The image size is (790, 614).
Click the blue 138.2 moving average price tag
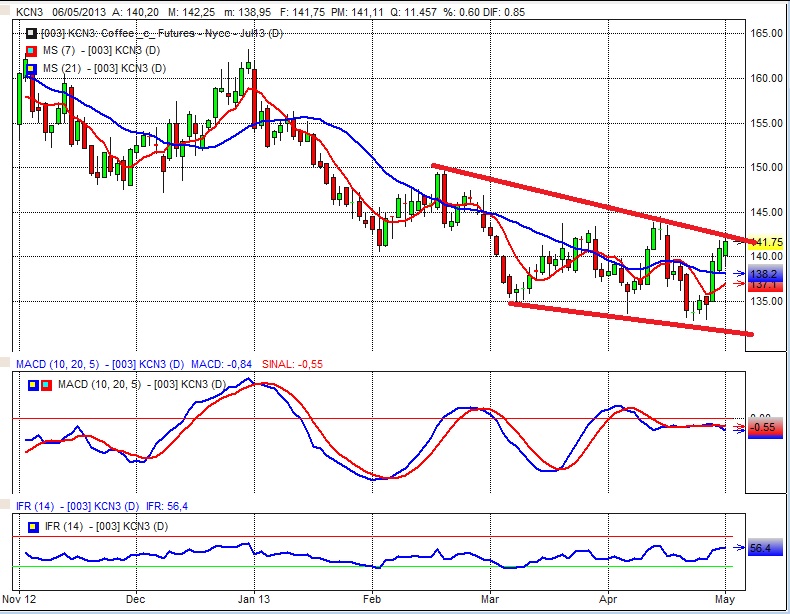coord(765,272)
